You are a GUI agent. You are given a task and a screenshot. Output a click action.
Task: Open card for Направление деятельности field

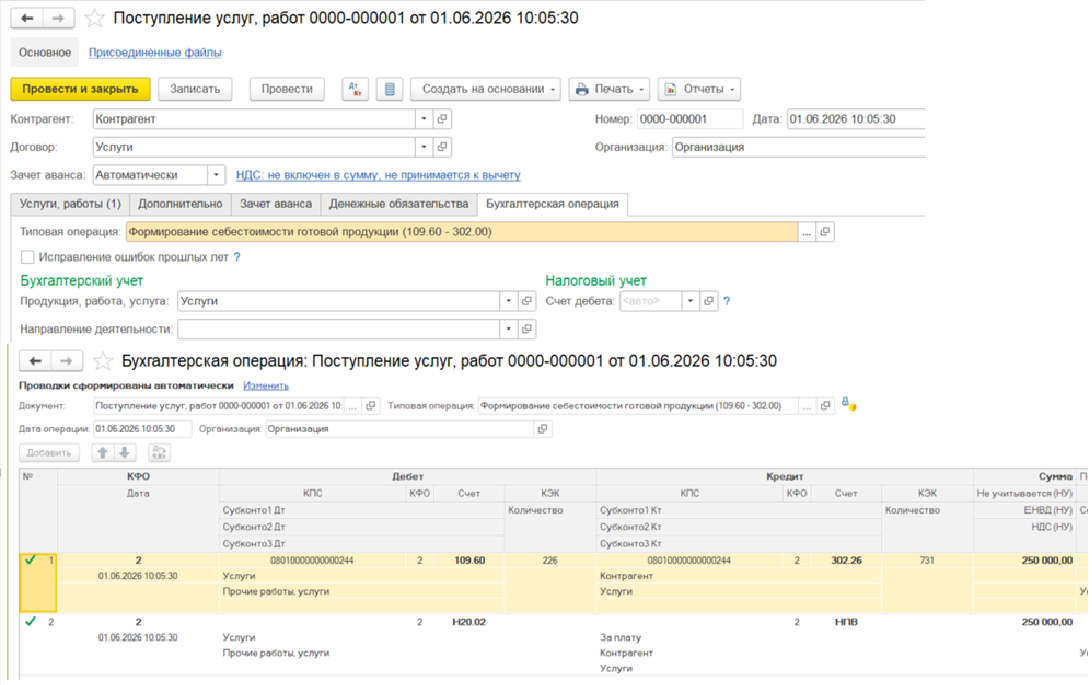tap(527, 329)
